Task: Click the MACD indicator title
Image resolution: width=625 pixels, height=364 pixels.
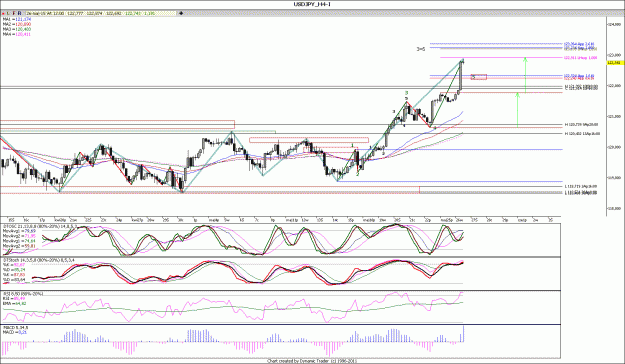Action: pyautogui.click(x=15, y=328)
